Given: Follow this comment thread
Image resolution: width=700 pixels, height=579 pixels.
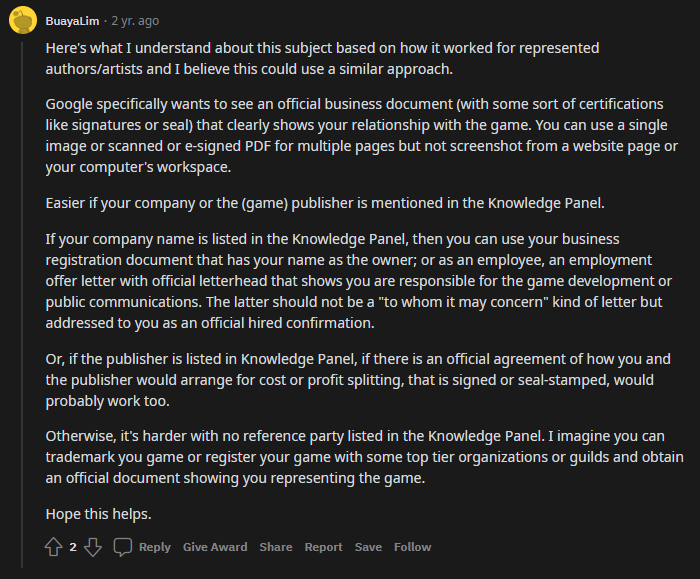Looking at the screenshot, I should pos(412,547).
